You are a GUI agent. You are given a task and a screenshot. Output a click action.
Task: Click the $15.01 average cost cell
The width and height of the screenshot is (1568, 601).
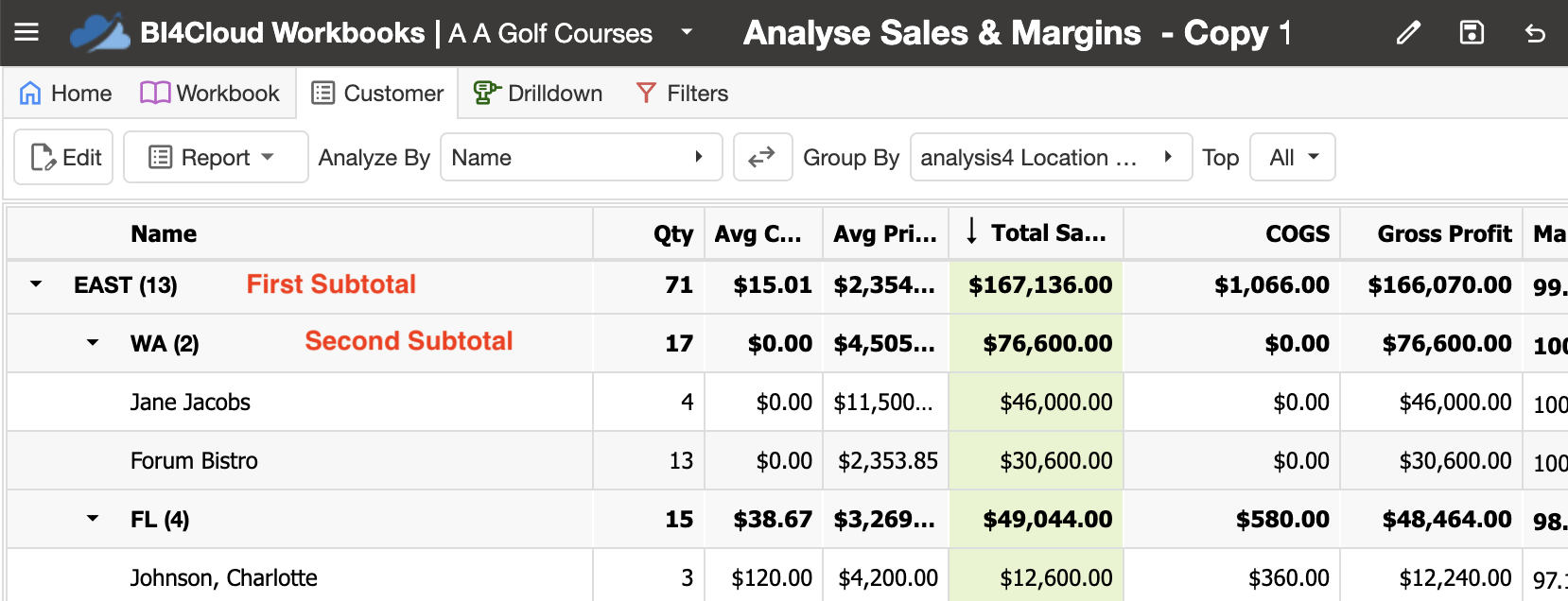coord(764,285)
